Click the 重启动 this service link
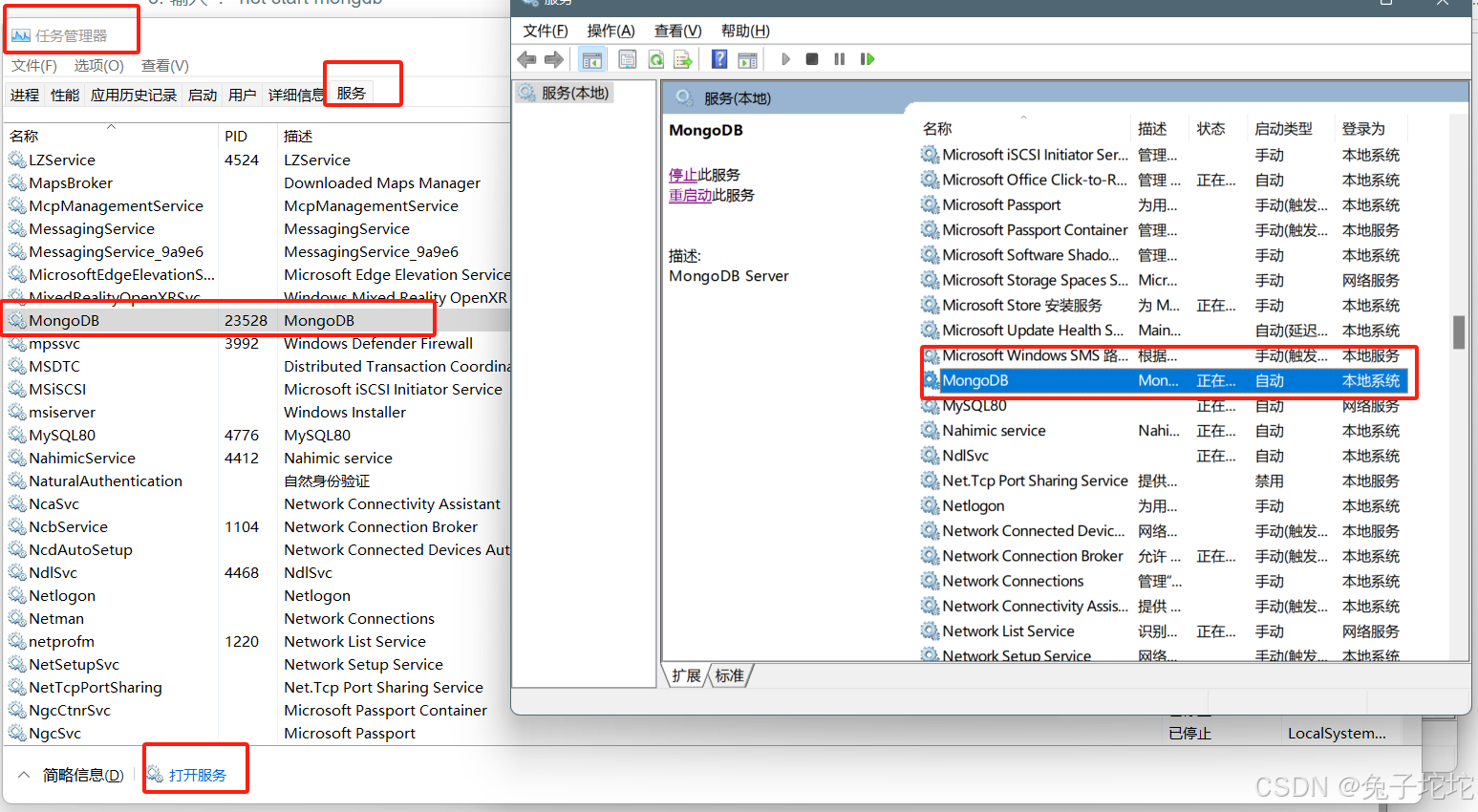Image resolution: width=1478 pixels, height=812 pixels. 690,195
